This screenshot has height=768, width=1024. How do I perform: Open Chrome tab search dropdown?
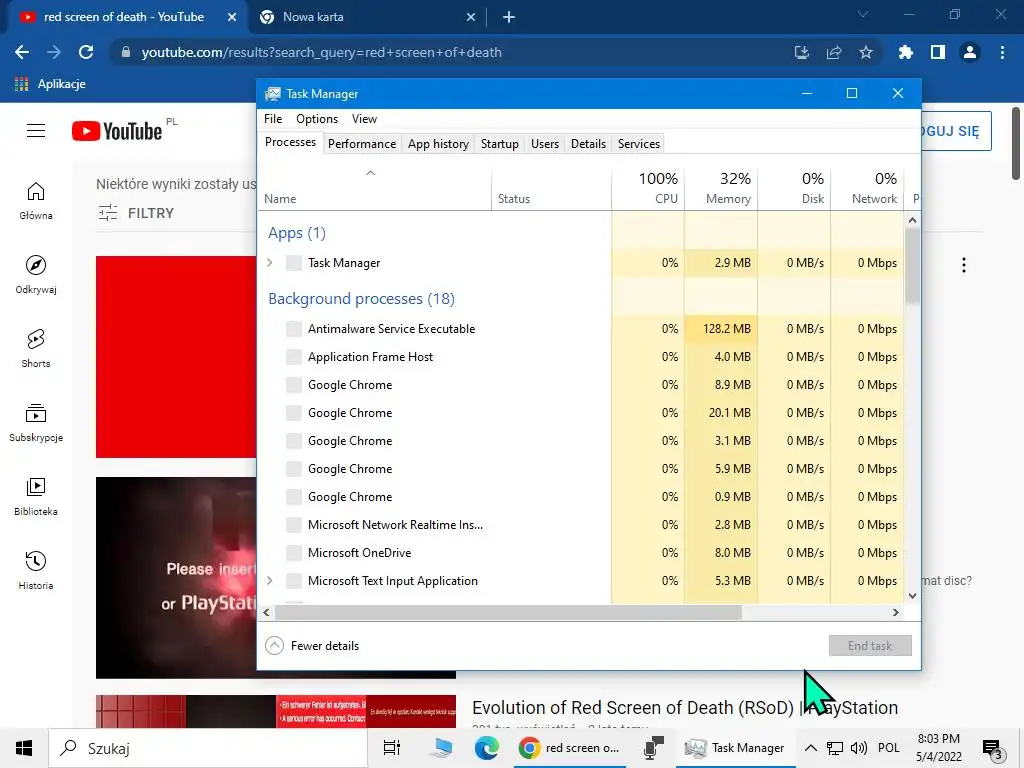[863, 14]
